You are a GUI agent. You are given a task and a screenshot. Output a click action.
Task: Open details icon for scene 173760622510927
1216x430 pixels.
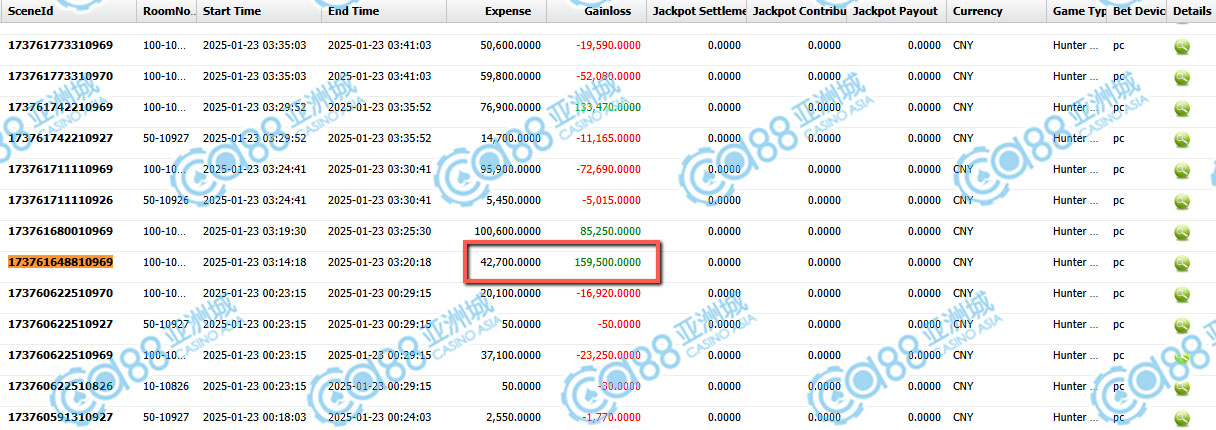point(1182,325)
